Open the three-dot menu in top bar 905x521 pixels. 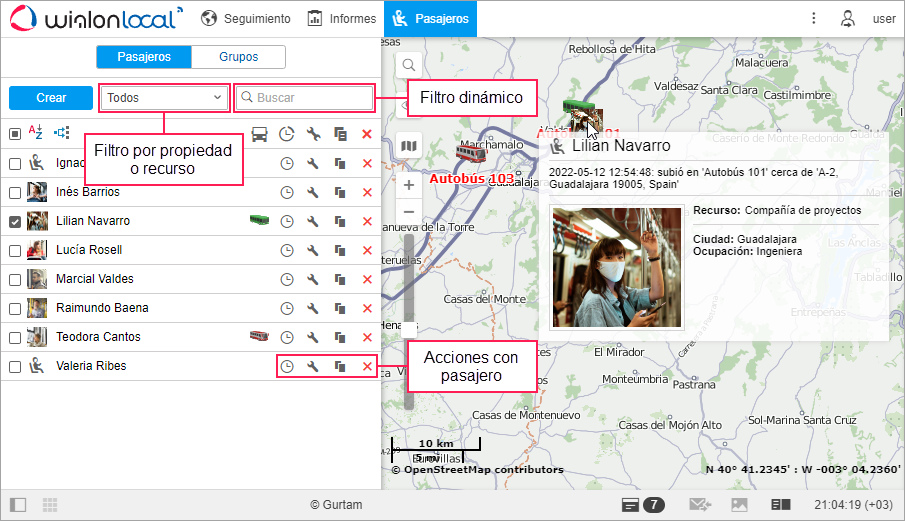pos(814,18)
